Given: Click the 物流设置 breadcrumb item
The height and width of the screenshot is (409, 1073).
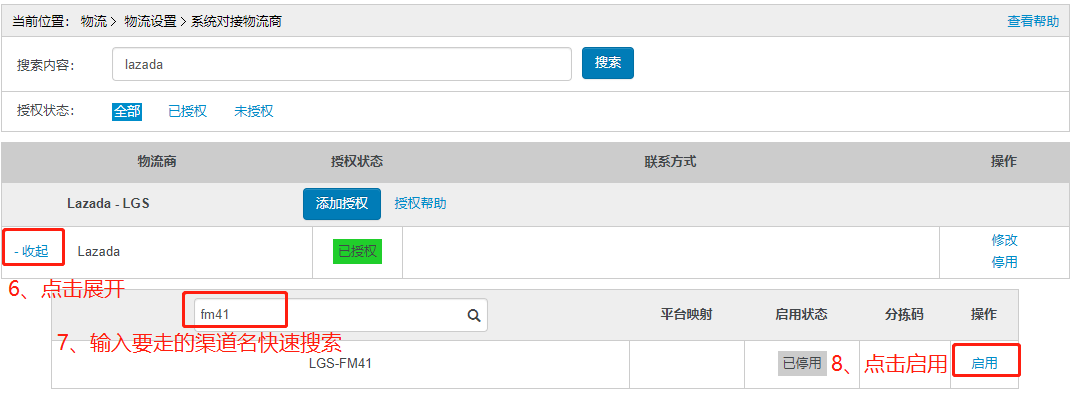Looking at the screenshot, I should click(x=151, y=22).
